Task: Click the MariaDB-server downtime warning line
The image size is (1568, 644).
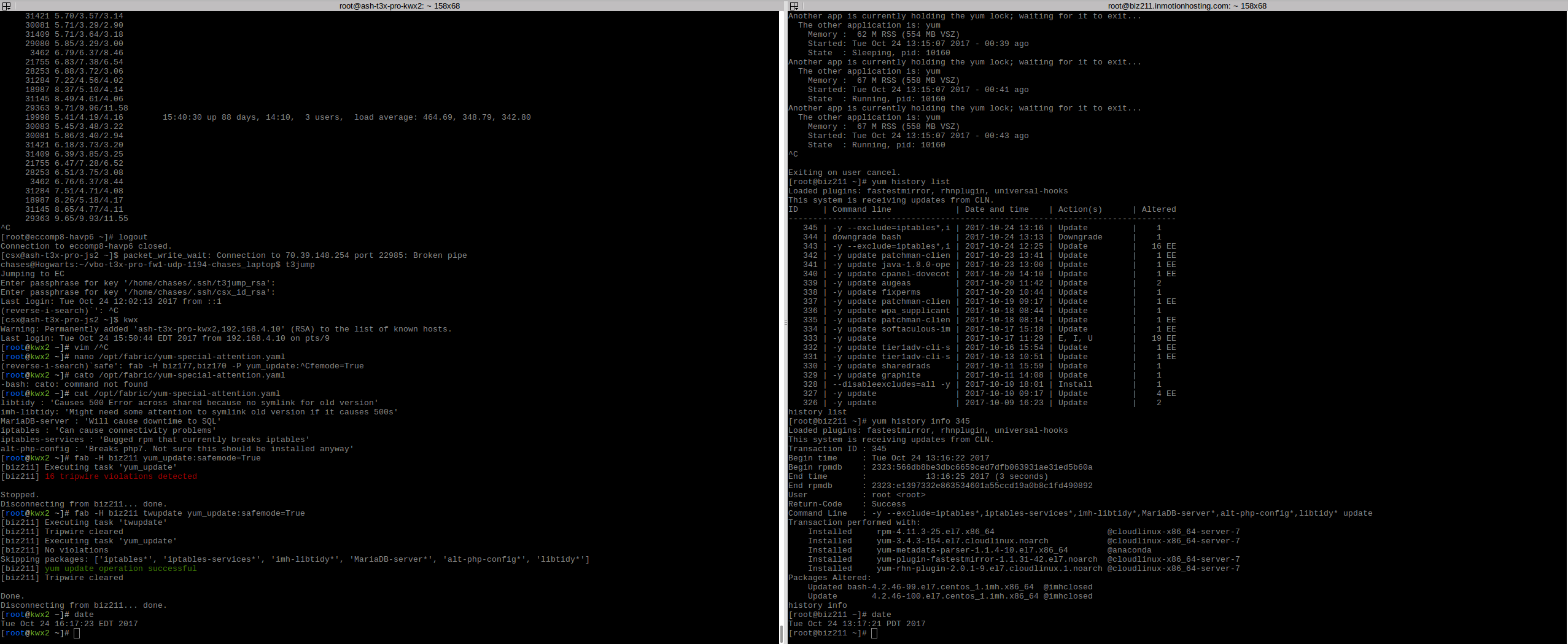Action: (x=111, y=421)
